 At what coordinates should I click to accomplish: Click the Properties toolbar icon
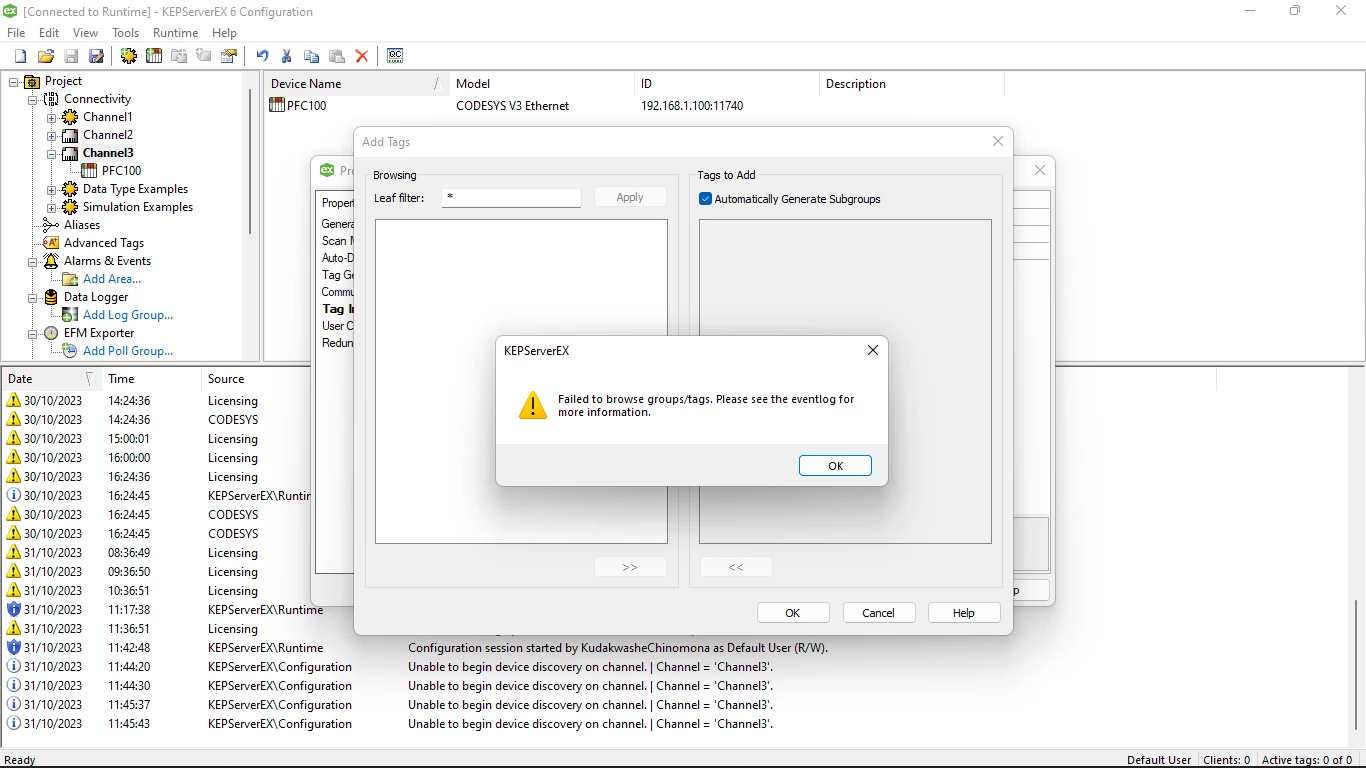tap(230, 56)
